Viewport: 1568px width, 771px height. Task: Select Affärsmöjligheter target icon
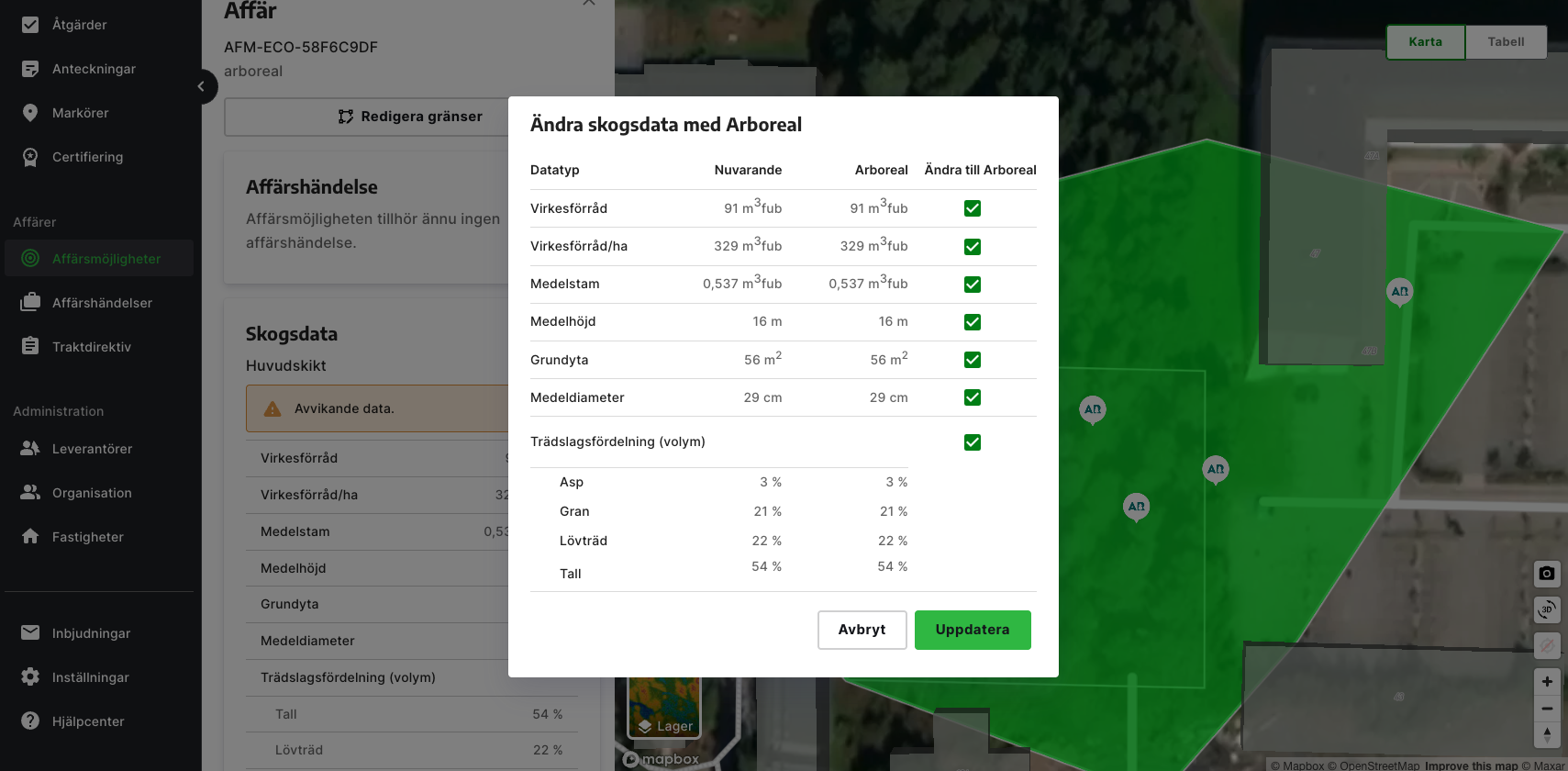(30, 259)
